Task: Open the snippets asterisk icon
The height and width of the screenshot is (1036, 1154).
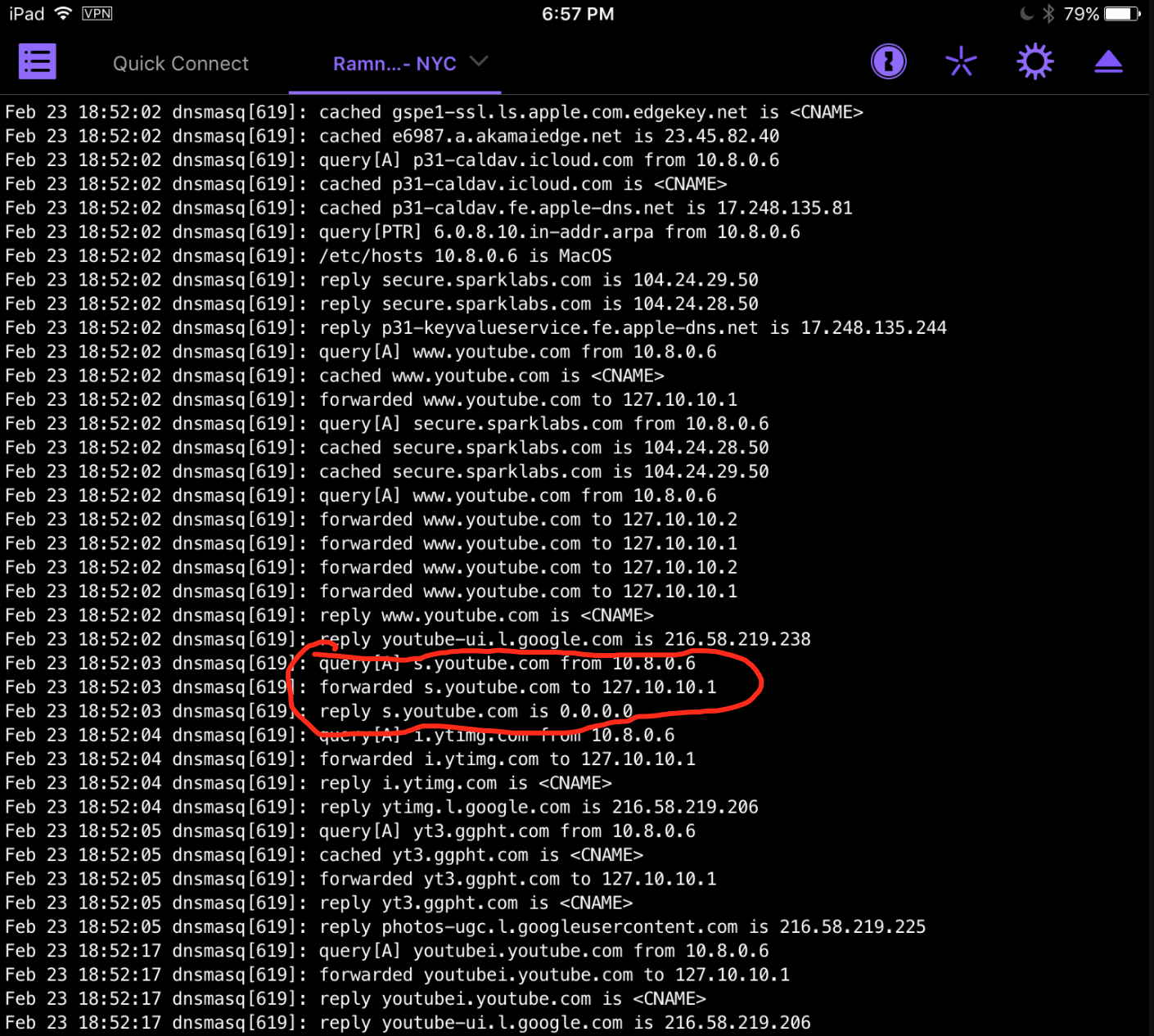Action: [x=961, y=61]
